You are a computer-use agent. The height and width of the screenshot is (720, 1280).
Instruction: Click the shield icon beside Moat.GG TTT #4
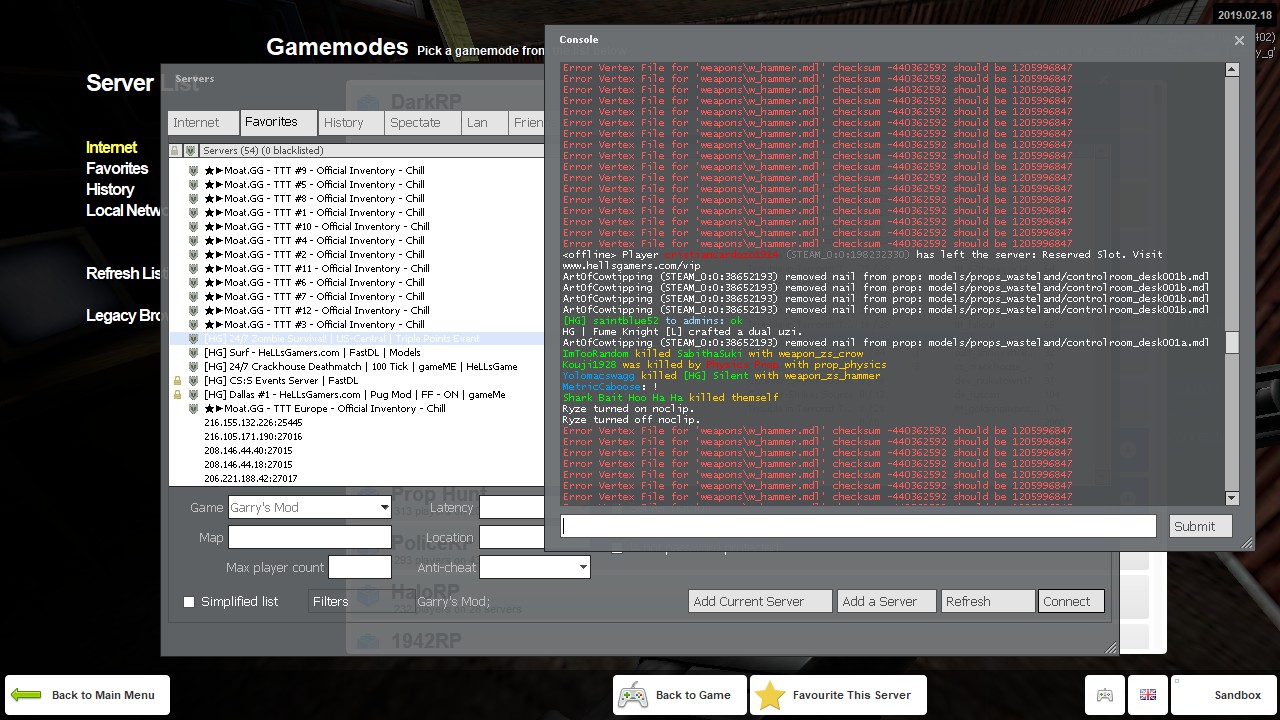click(193, 240)
